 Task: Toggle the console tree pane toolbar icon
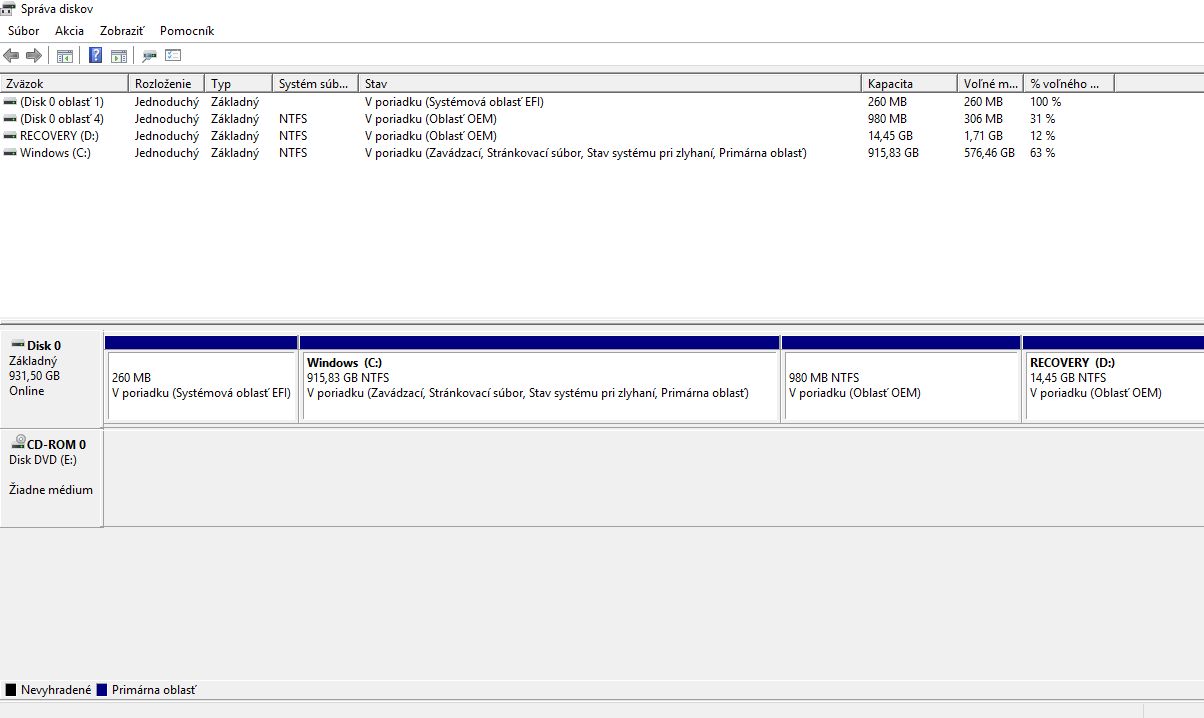click(65, 56)
